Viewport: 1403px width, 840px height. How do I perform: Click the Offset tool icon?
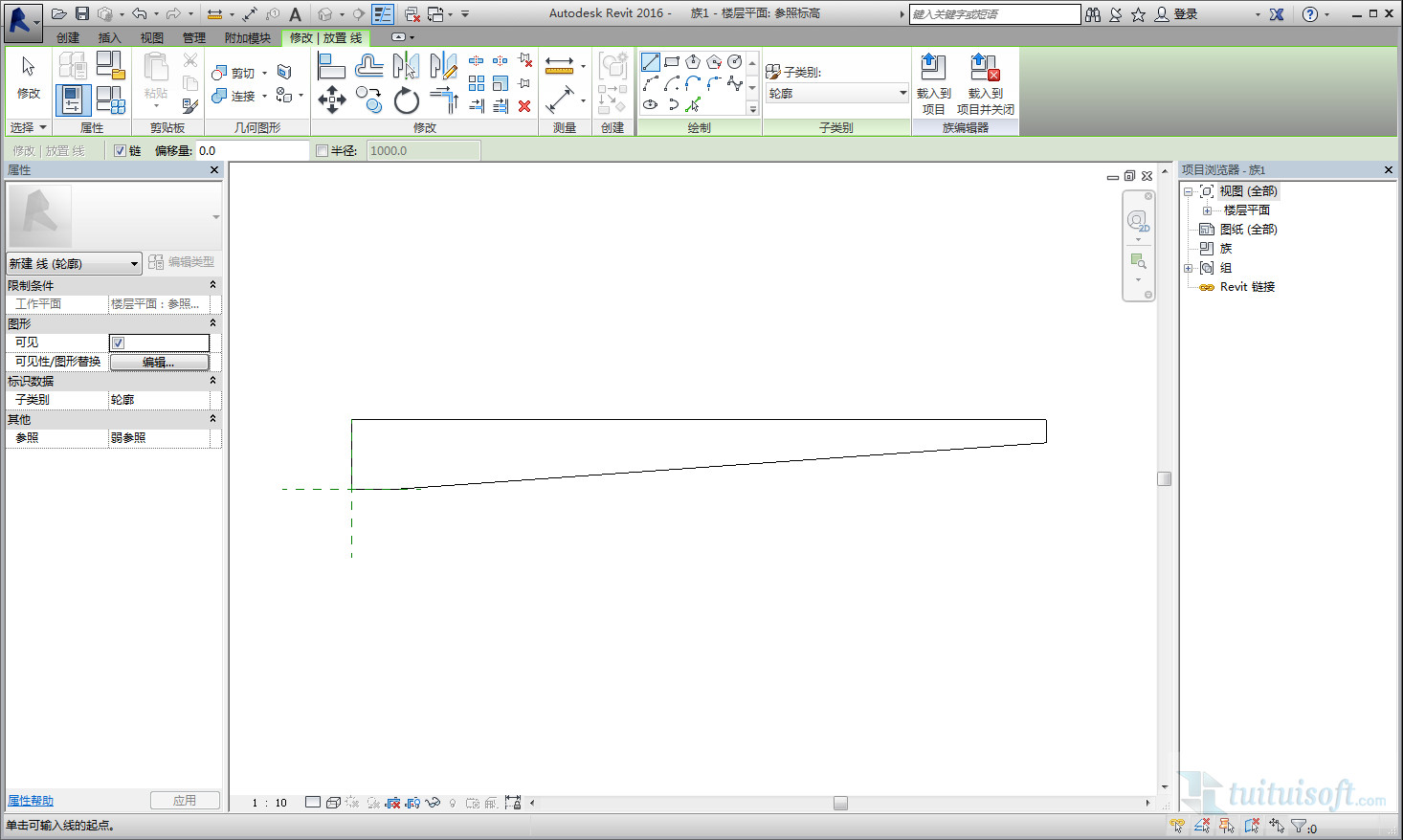tap(368, 66)
